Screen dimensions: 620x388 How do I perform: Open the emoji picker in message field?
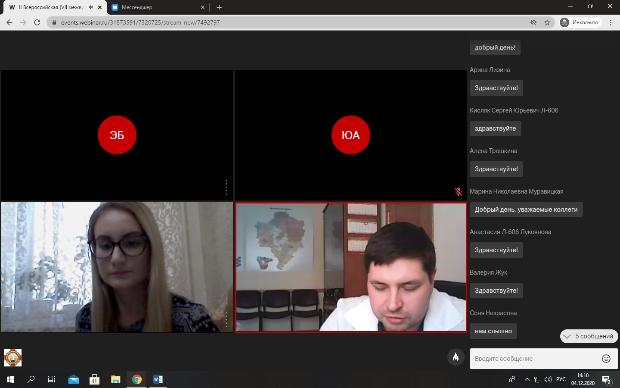pos(606,358)
